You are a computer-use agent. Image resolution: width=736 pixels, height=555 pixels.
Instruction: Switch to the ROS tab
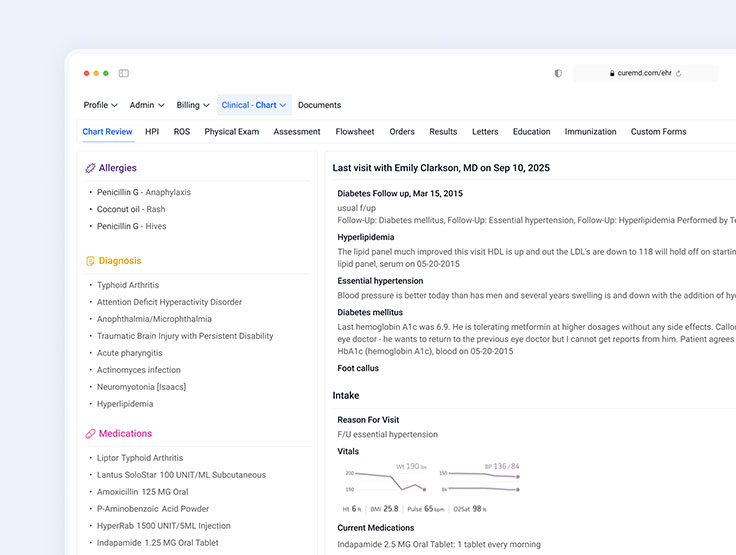(x=182, y=132)
